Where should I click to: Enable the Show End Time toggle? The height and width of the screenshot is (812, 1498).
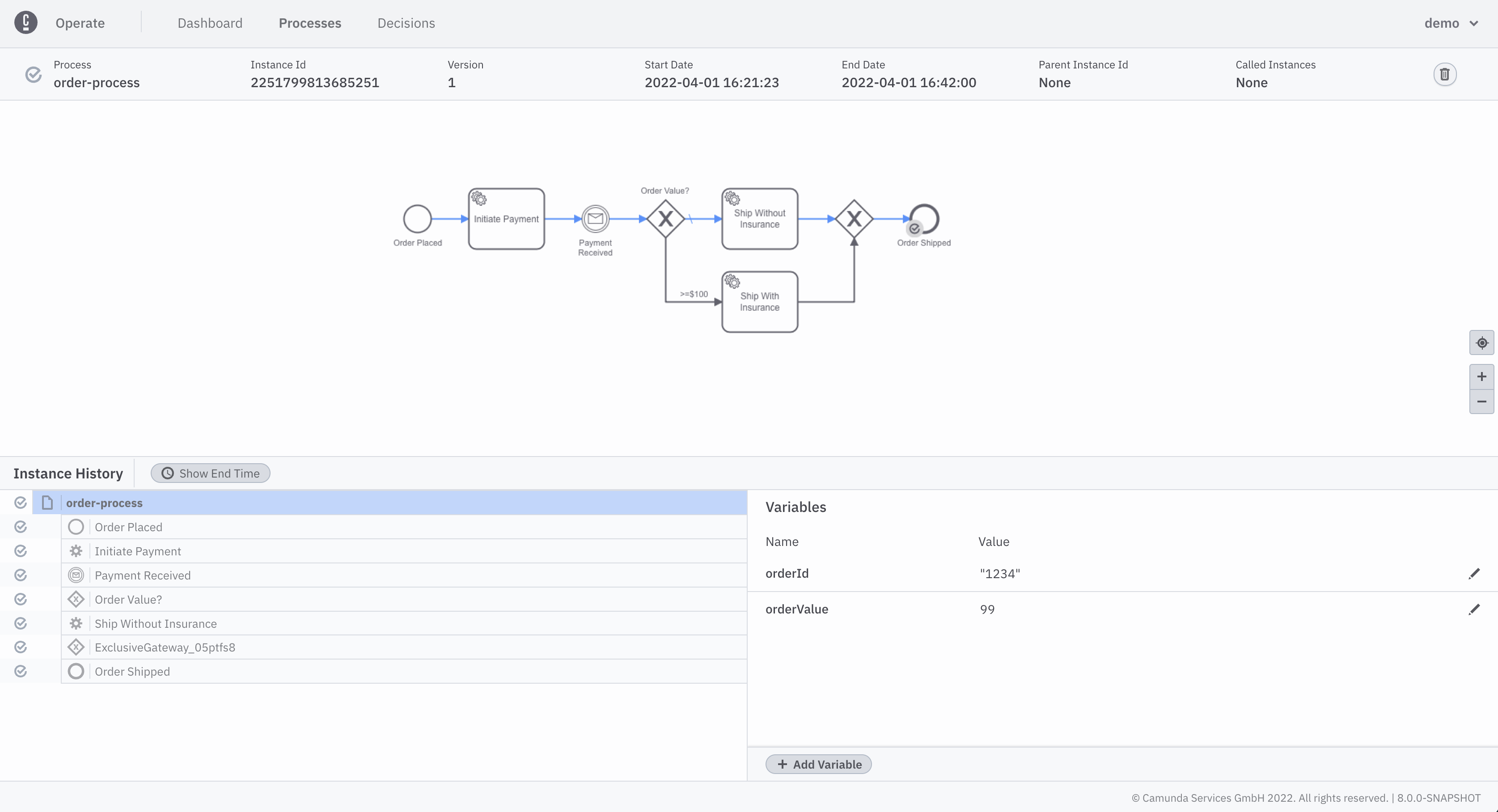(x=210, y=473)
